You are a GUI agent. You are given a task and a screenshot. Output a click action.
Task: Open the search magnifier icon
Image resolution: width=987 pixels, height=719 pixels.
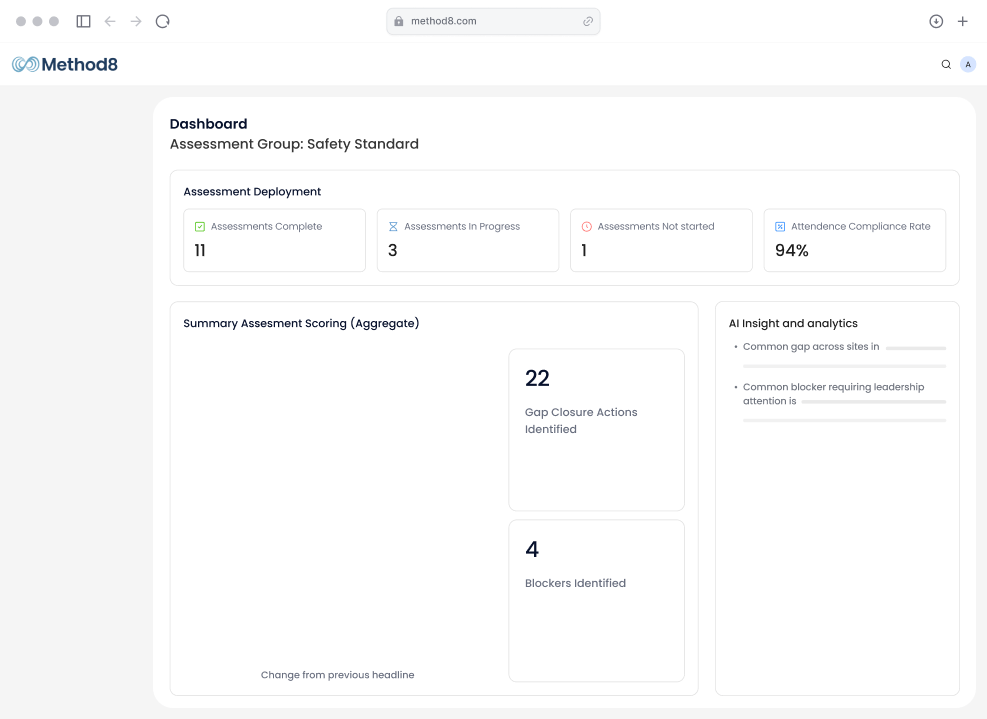coord(946,64)
